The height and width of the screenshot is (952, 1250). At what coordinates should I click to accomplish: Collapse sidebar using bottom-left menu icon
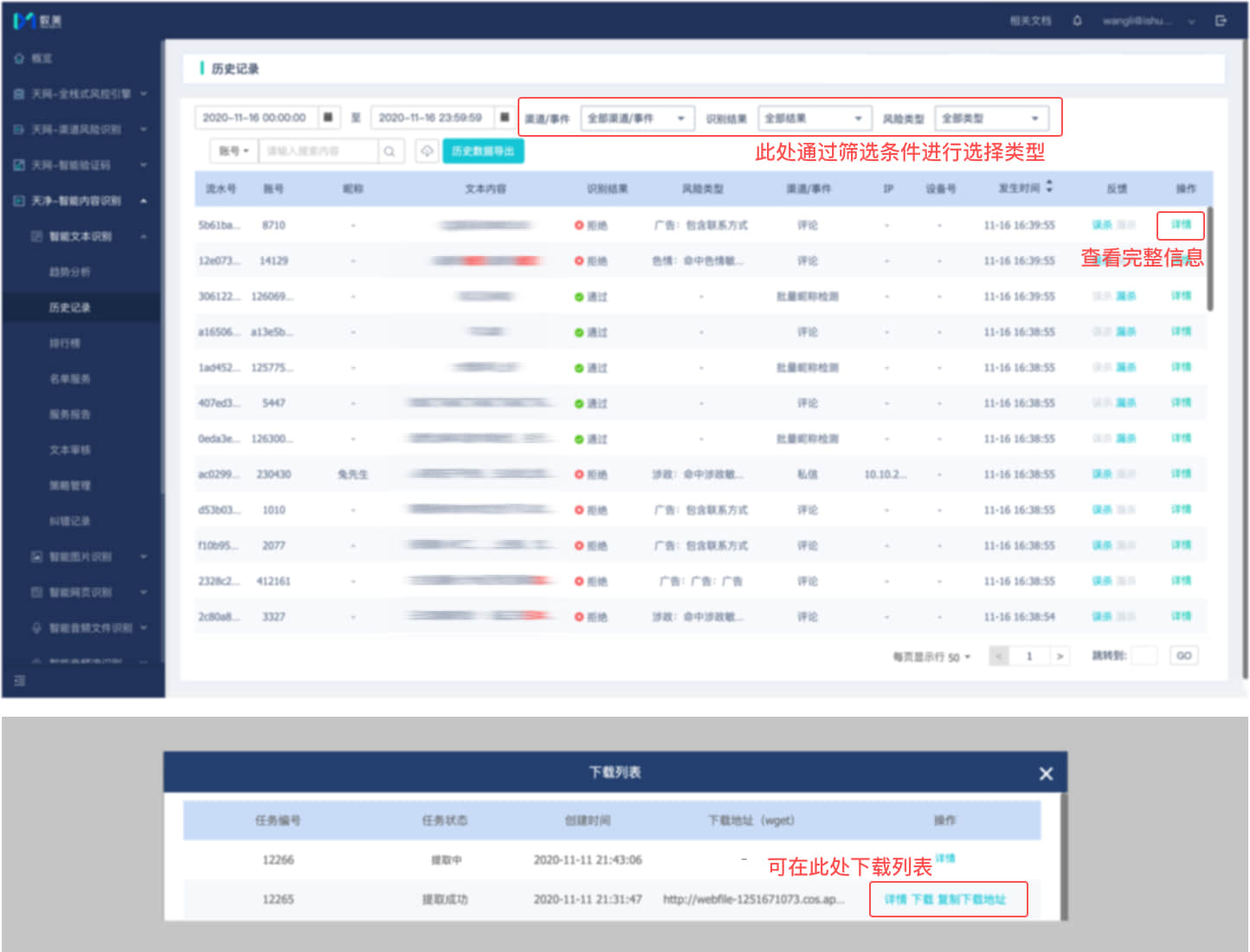(20, 681)
